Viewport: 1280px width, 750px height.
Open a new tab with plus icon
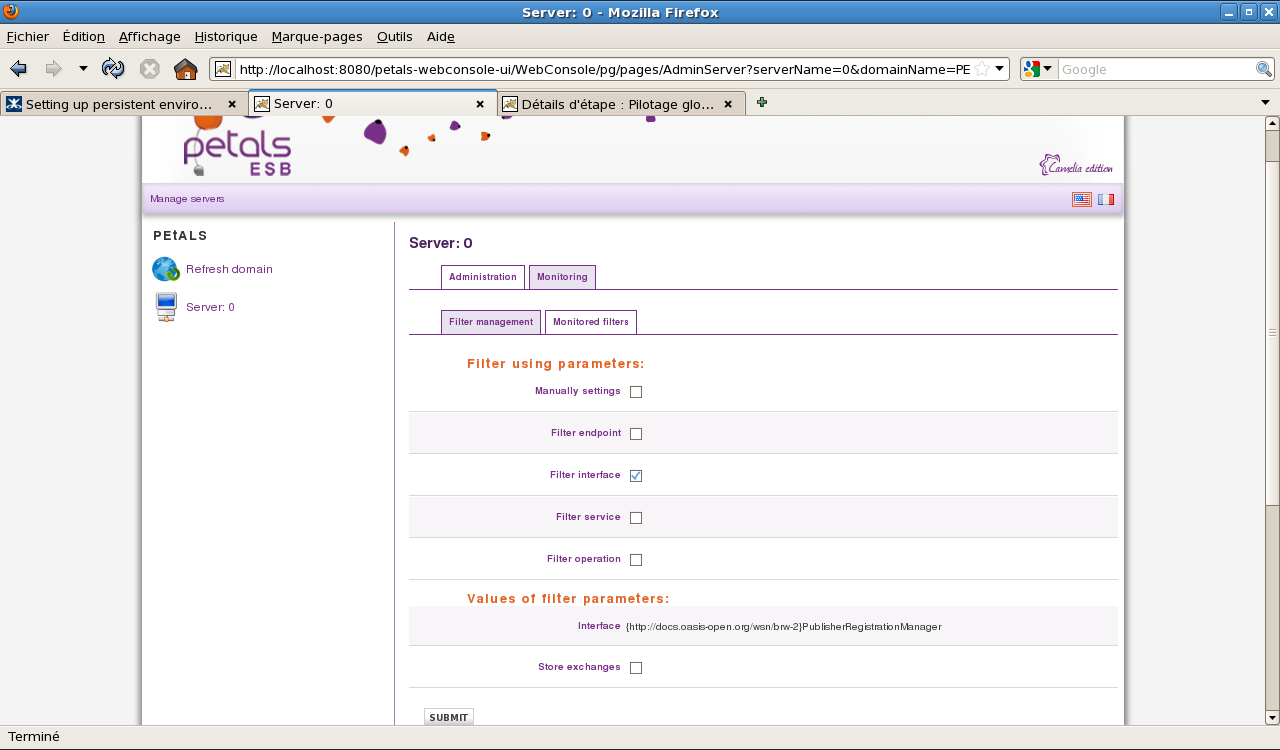[x=762, y=102]
